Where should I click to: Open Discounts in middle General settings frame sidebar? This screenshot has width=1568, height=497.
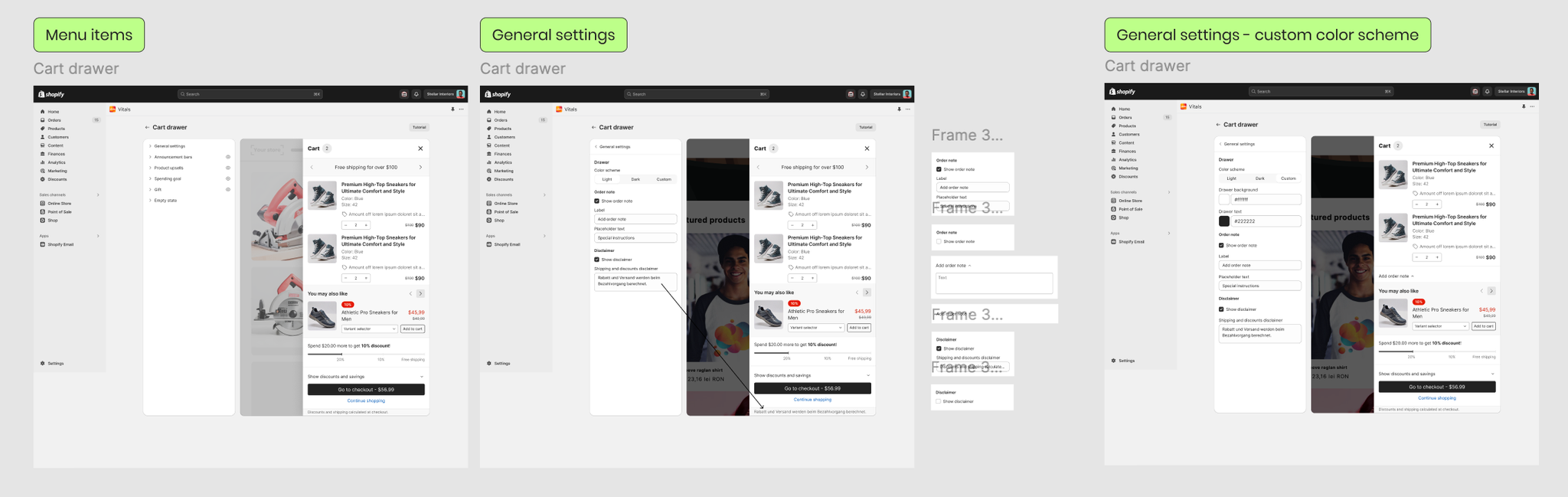click(503, 179)
